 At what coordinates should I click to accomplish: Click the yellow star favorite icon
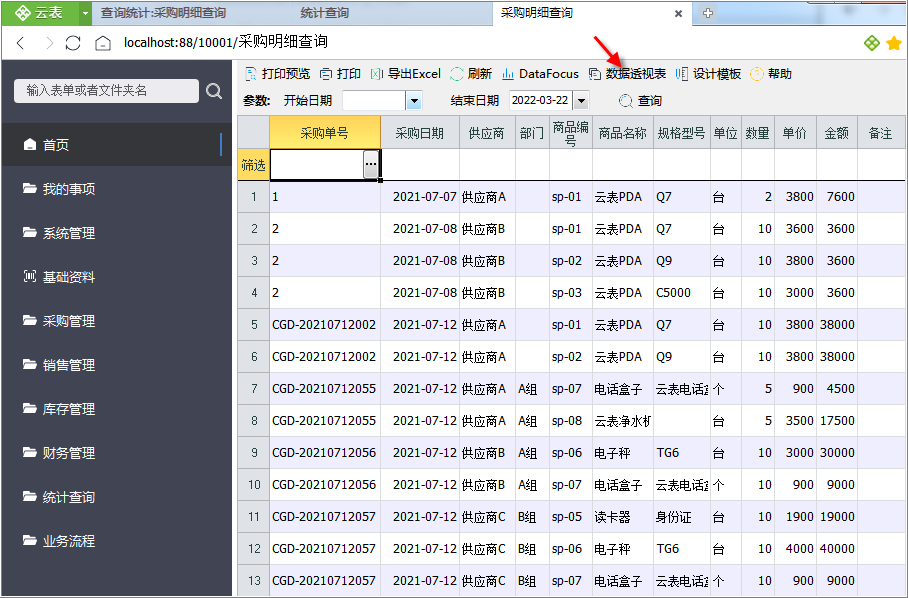tap(894, 43)
